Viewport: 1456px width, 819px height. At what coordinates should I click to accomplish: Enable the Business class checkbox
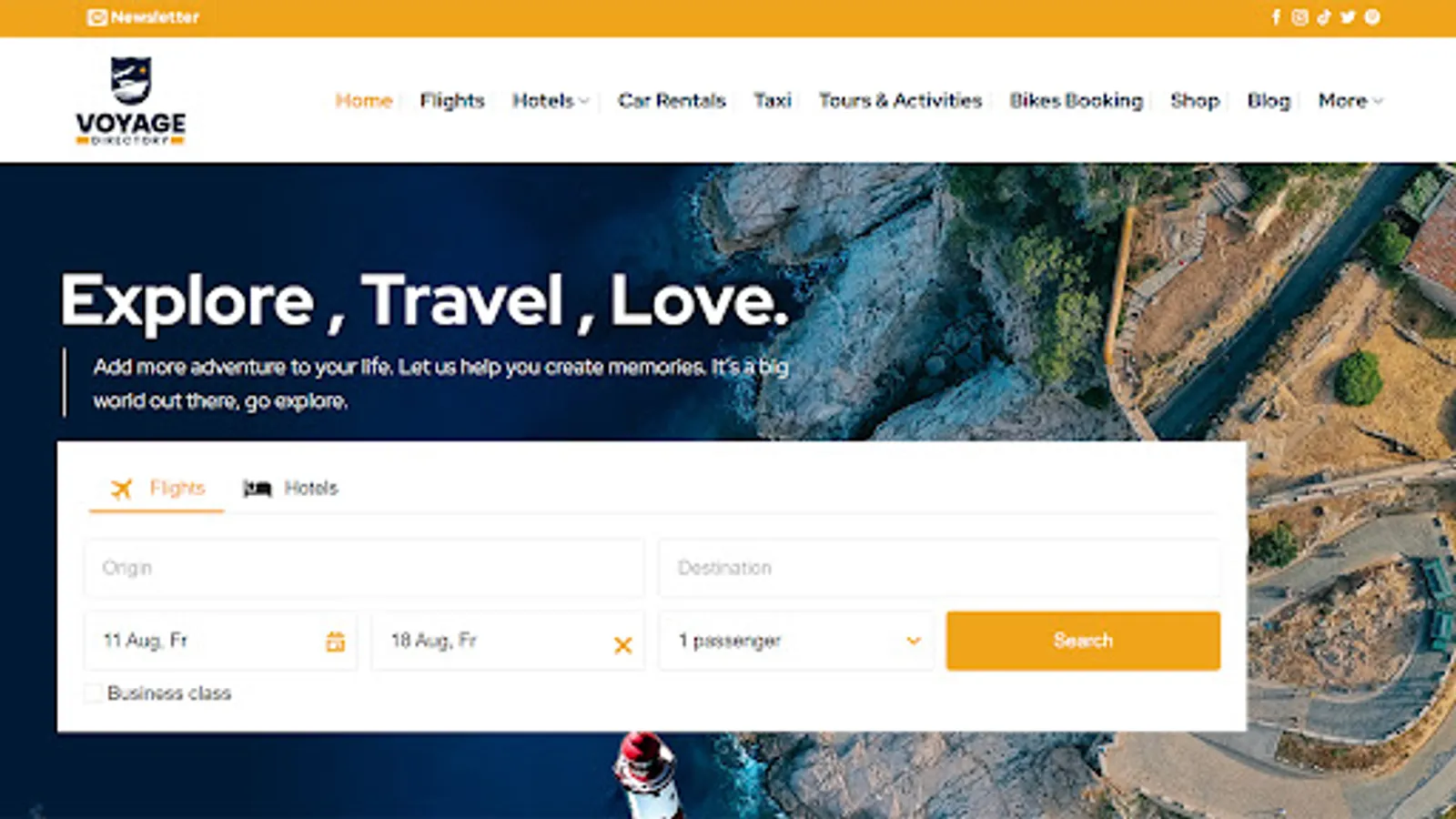click(x=93, y=693)
